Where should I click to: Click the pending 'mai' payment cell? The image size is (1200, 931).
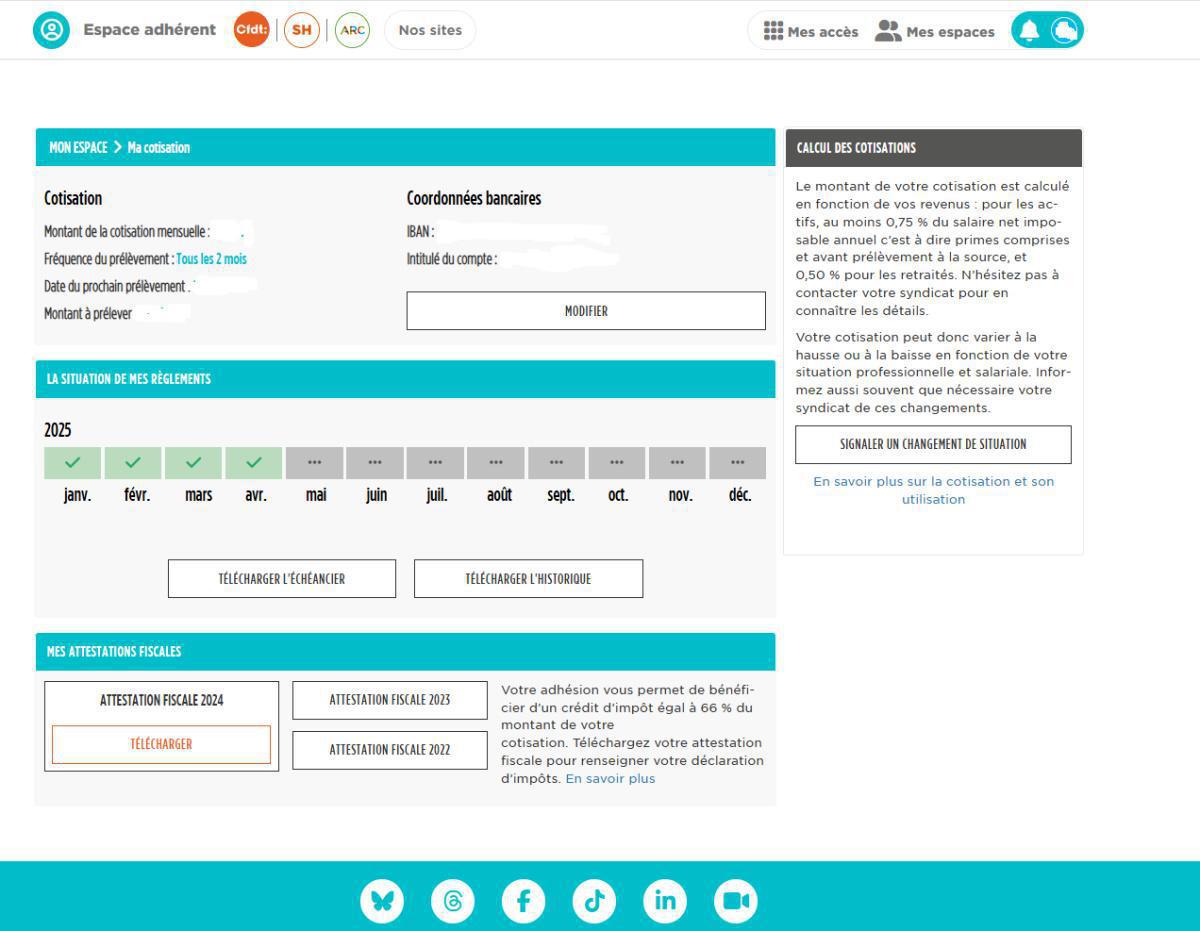point(316,462)
